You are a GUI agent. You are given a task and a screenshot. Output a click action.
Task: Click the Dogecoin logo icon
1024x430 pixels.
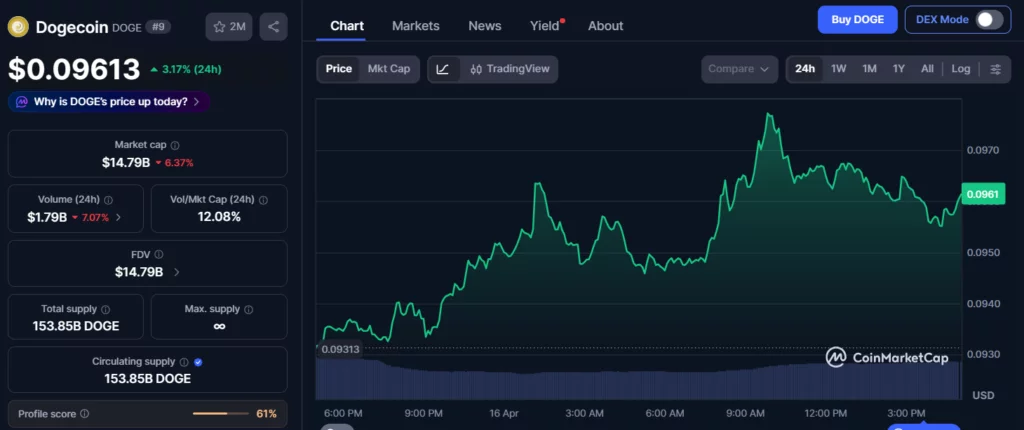pos(18,27)
